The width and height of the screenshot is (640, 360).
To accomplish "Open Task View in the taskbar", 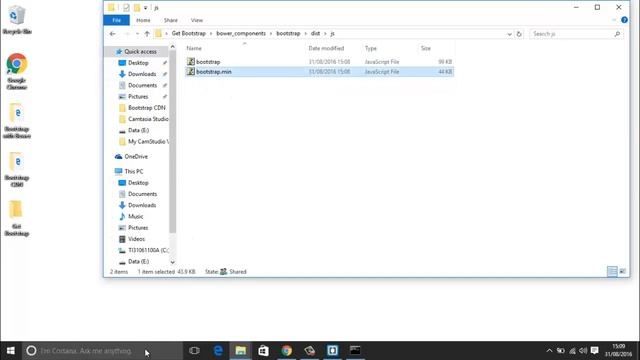I will pyautogui.click(x=194, y=351).
